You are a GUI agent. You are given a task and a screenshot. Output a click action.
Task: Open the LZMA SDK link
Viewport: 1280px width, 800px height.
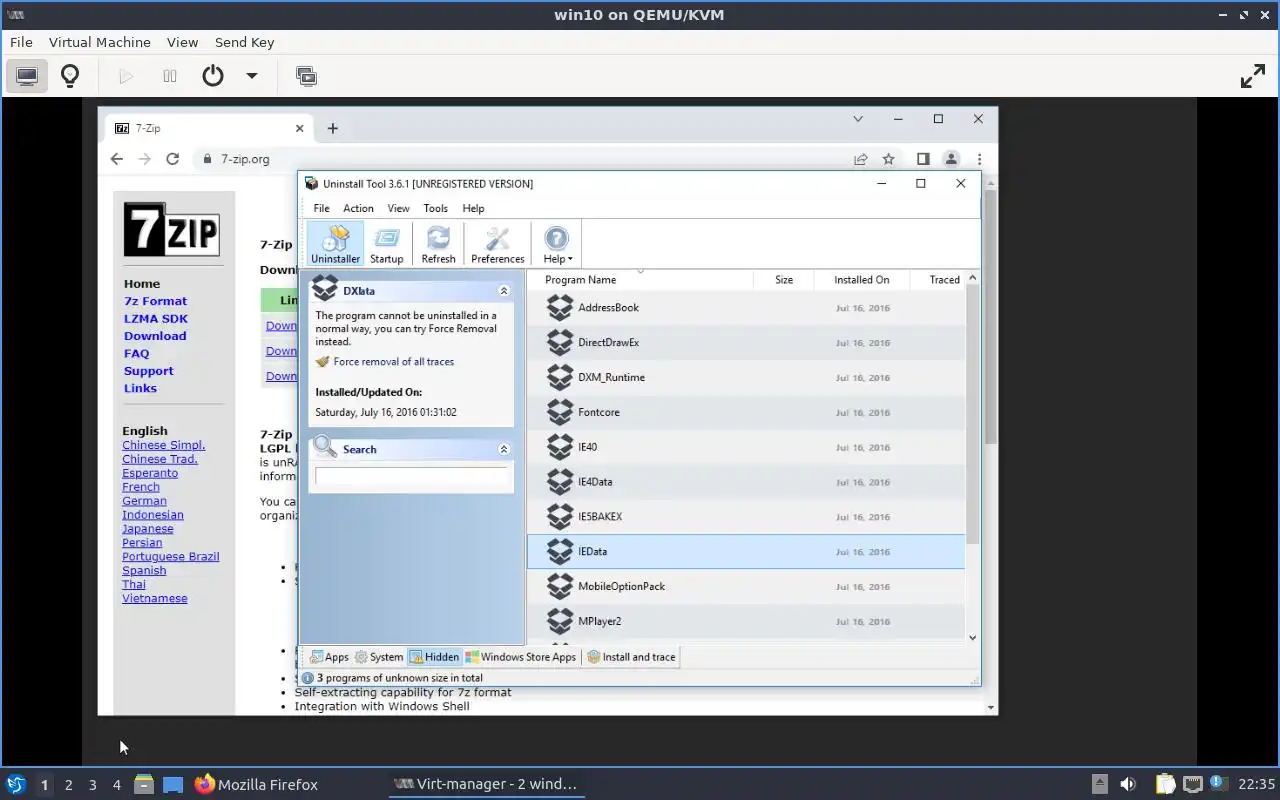tap(155, 319)
